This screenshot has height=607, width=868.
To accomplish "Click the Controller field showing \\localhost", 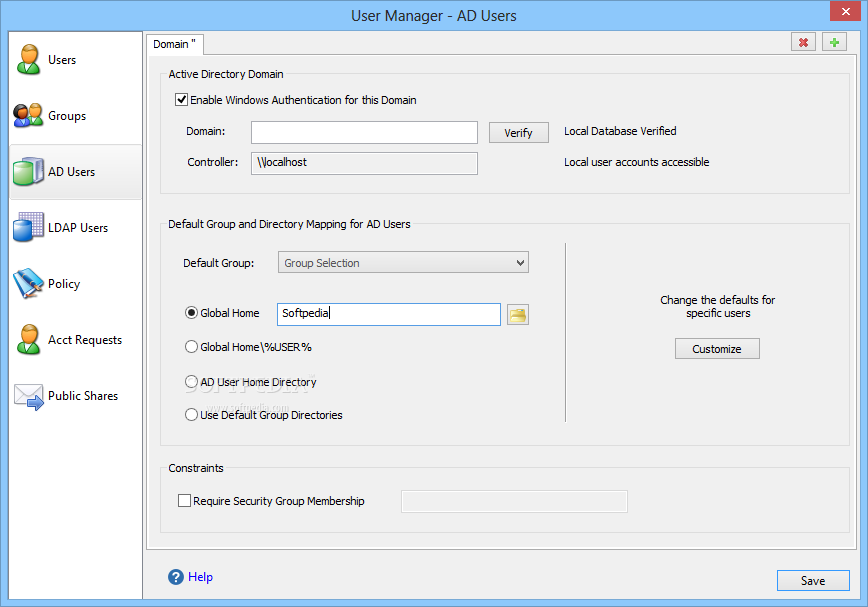I will pos(364,163).
